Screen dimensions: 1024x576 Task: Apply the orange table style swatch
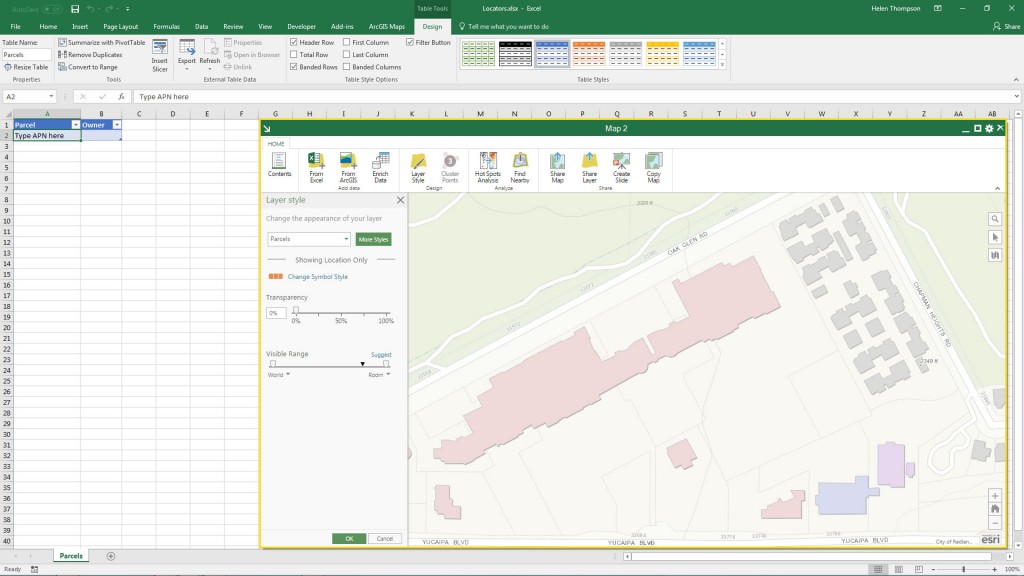pyautogui.click(x=588, y=54)
